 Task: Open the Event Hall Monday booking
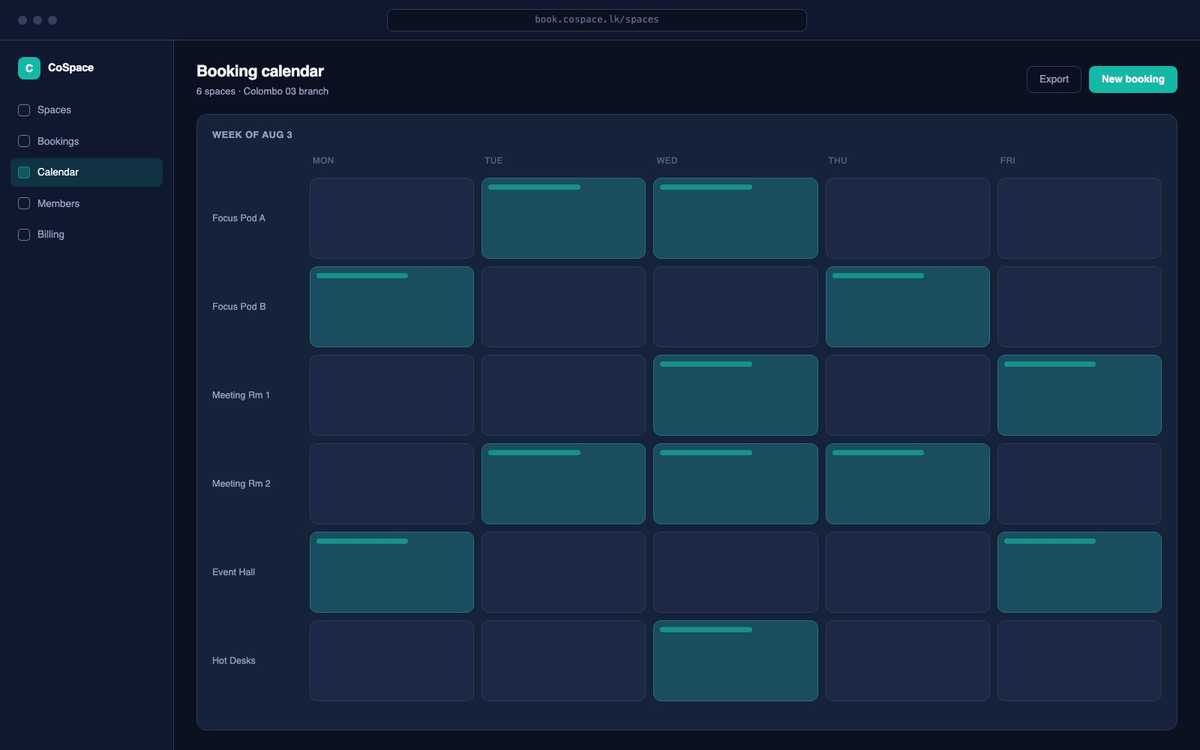(392, 572)
